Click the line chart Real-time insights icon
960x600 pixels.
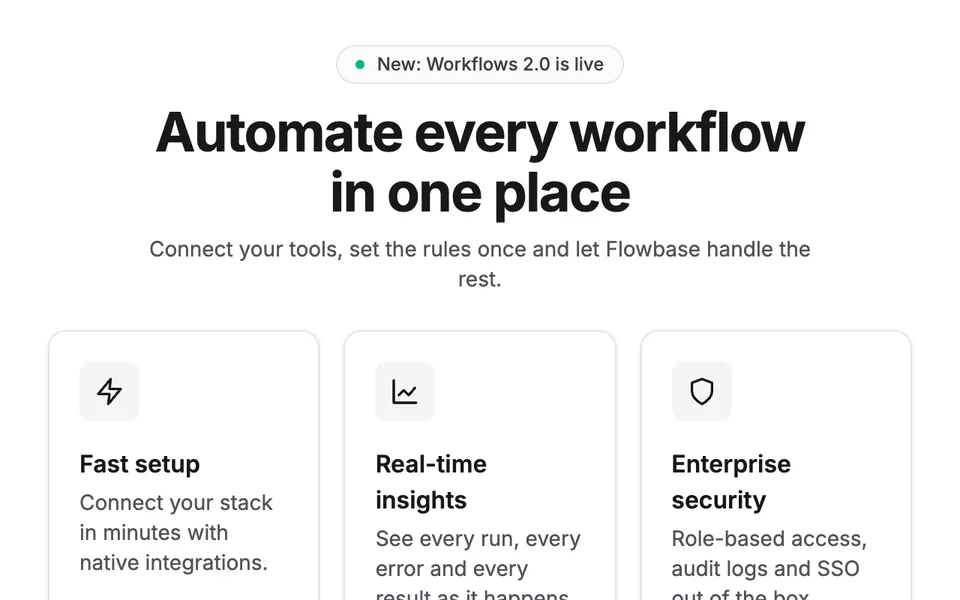pyautogui.click(x=405, y=391)
